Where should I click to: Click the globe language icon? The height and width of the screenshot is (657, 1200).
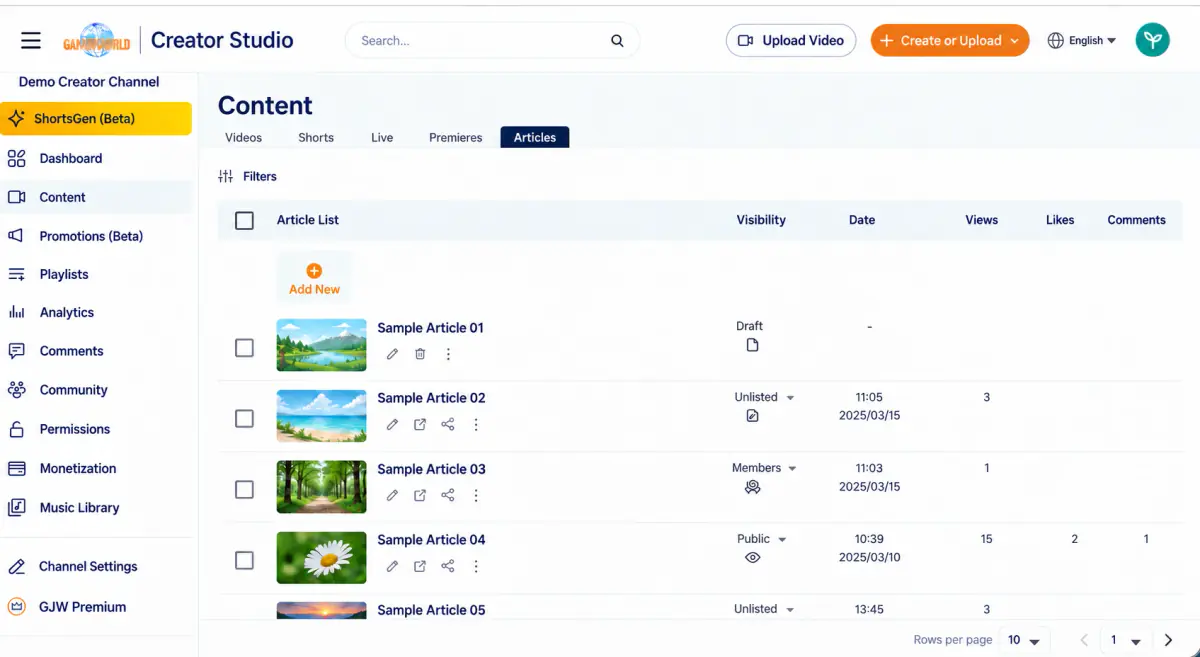[1056, 41]
